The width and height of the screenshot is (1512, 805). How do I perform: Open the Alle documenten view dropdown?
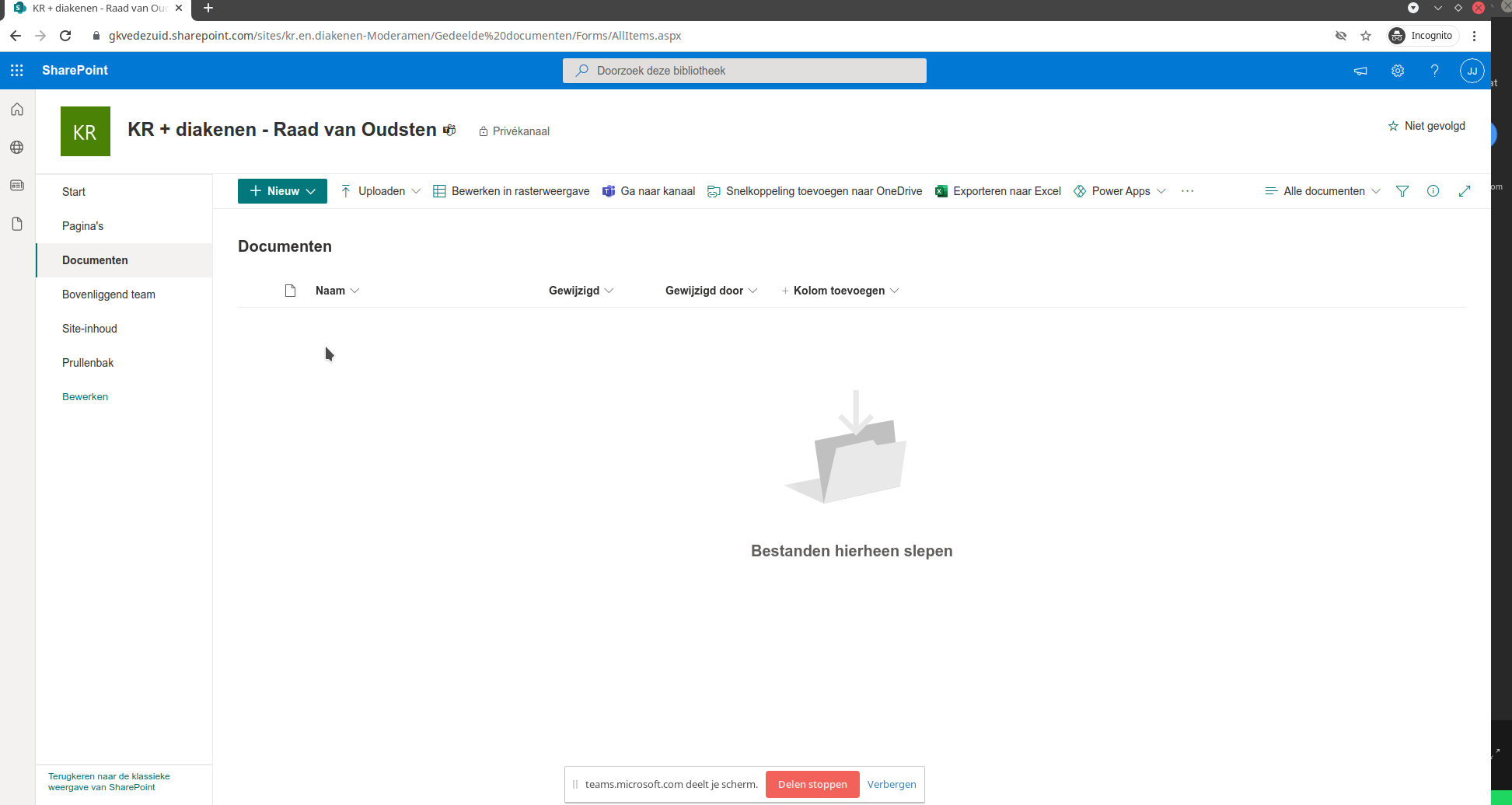click(1322, 191)
